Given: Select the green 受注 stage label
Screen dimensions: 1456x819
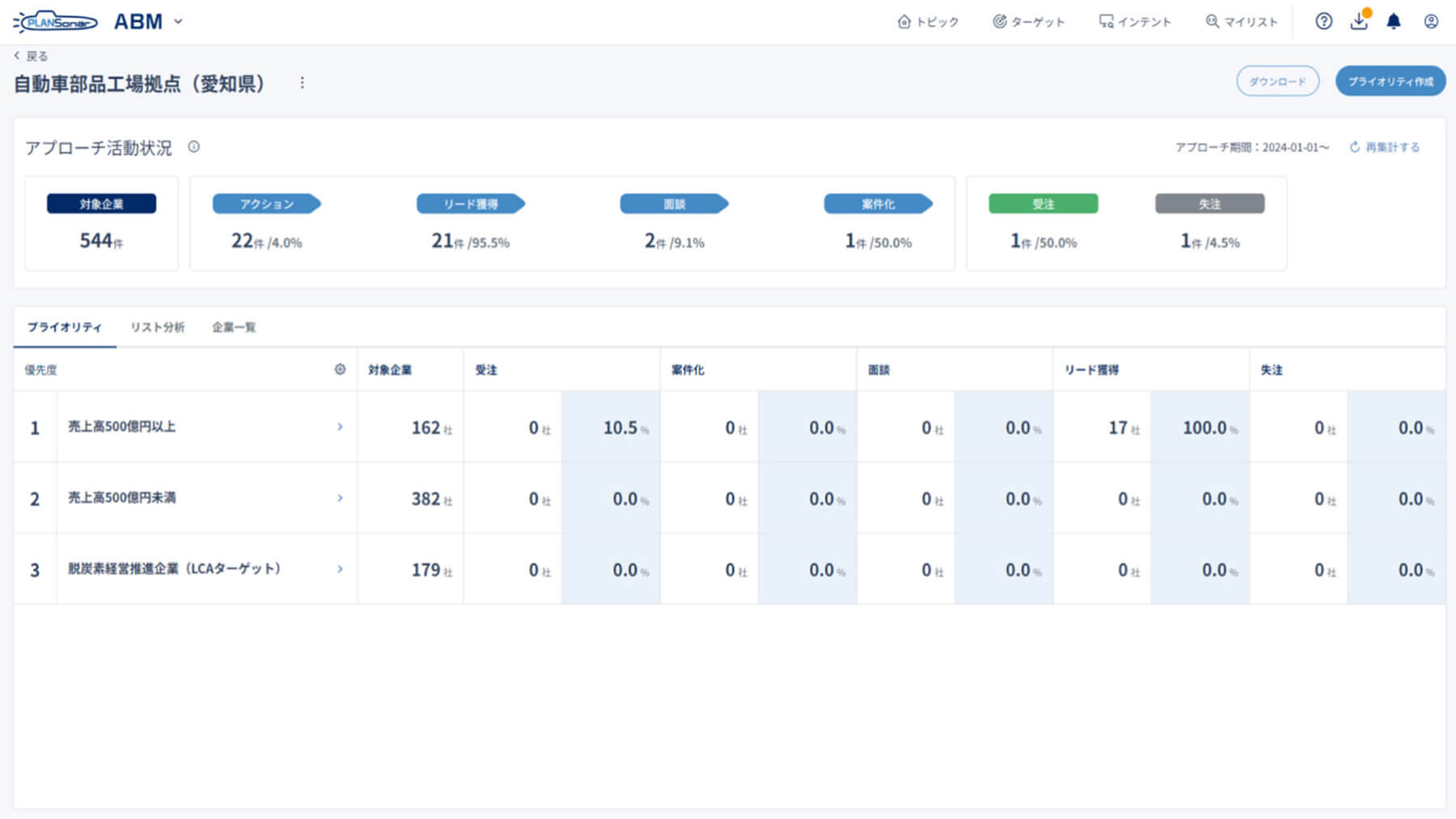Looking at the screenshot, I should [1043, 204].
